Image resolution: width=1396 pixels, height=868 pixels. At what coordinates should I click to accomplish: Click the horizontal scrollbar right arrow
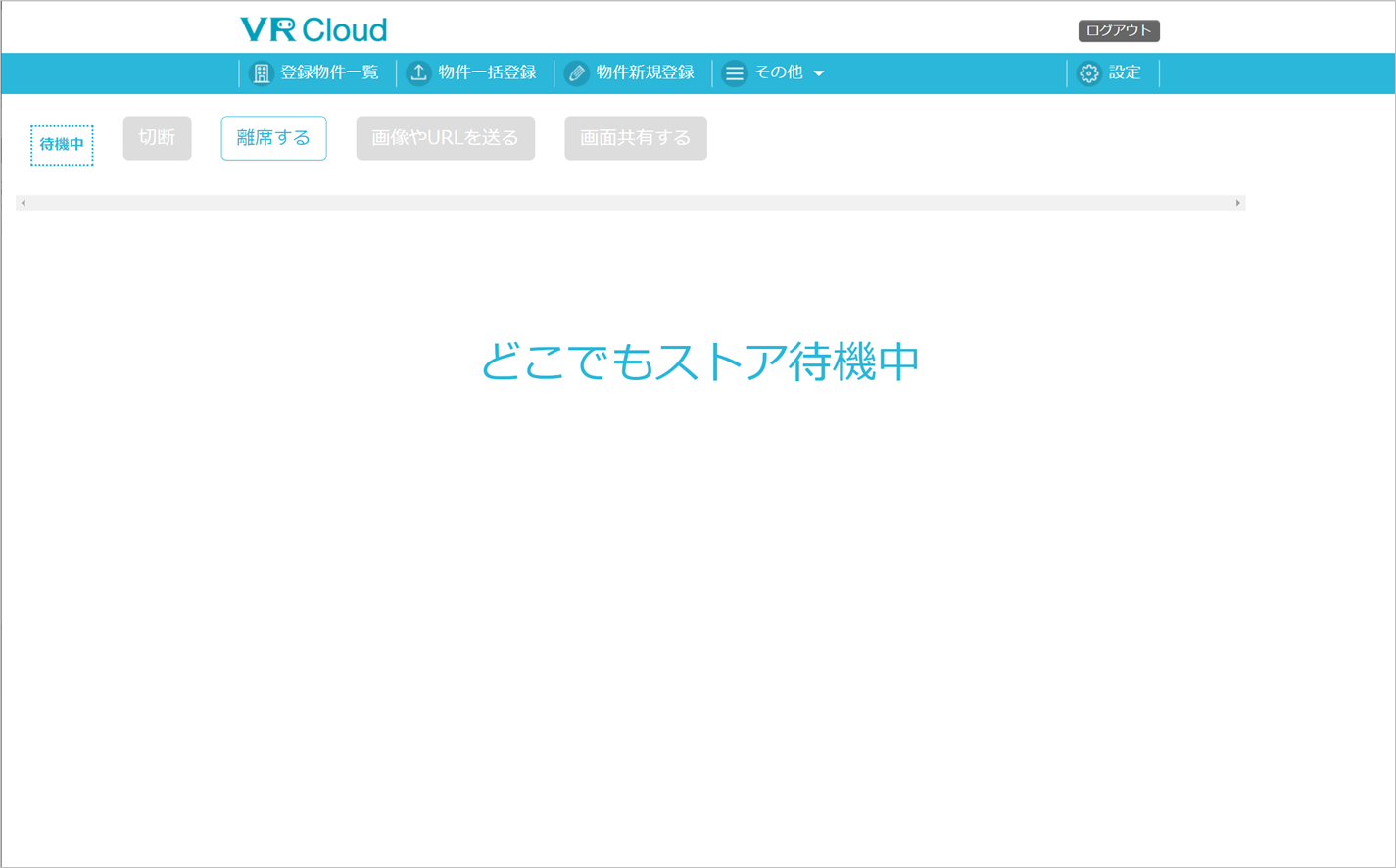(x=1238, y=203)
